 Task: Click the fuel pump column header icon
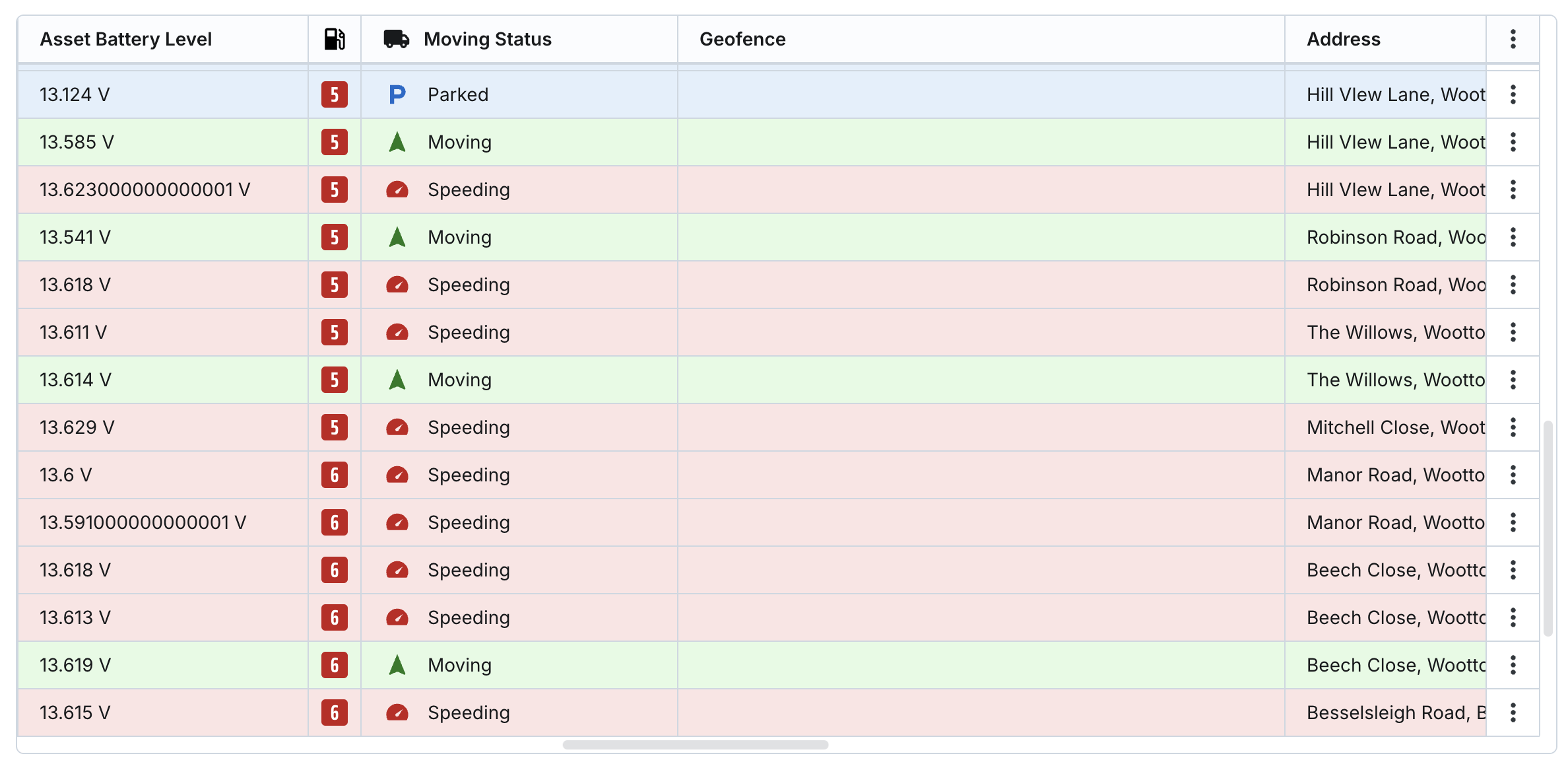(x=335, y=39)
